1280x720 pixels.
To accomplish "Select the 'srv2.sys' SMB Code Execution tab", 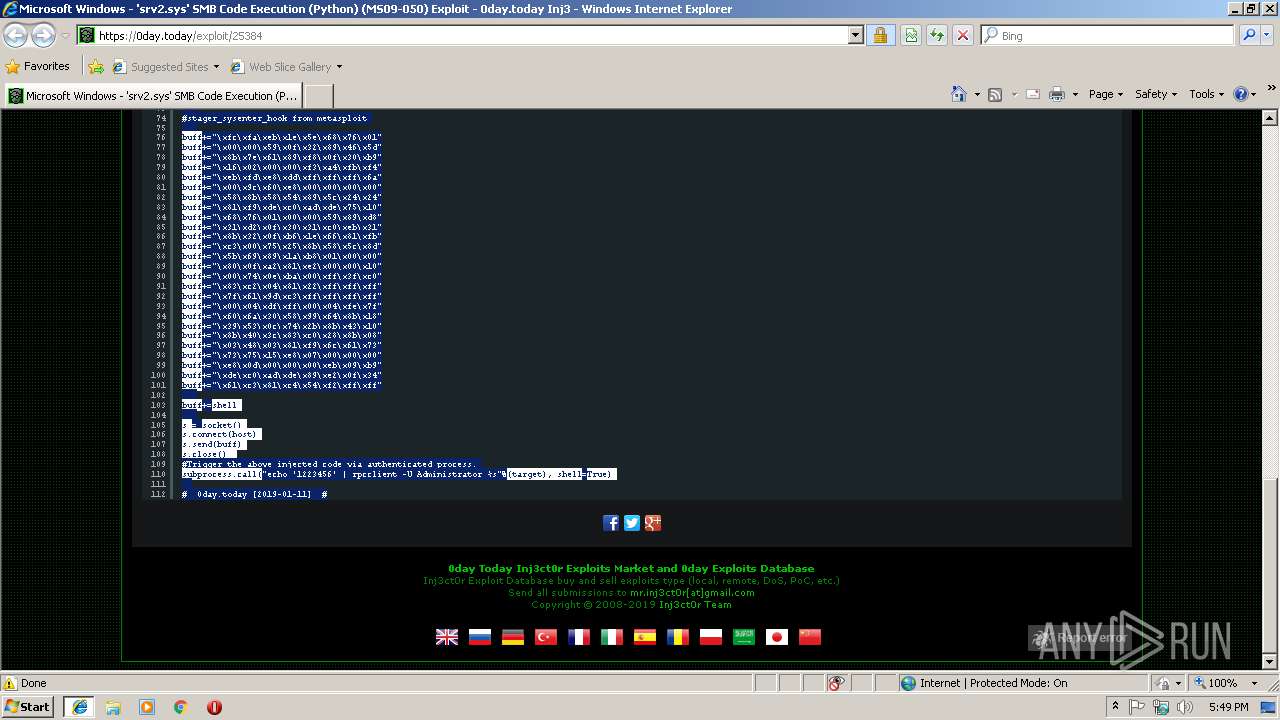I will [153, 96].
